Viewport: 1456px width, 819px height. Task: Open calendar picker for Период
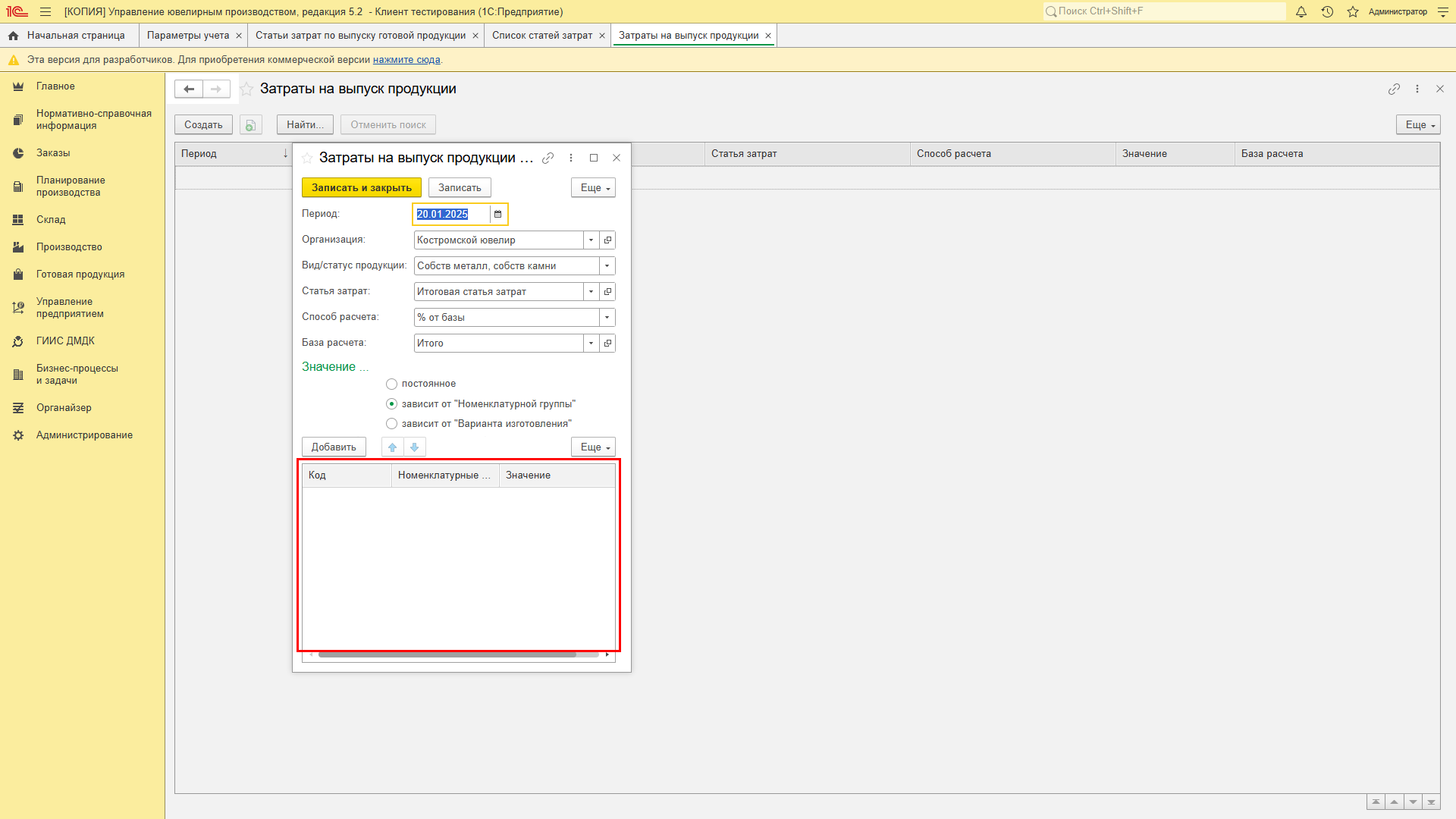tap(498, 215)
